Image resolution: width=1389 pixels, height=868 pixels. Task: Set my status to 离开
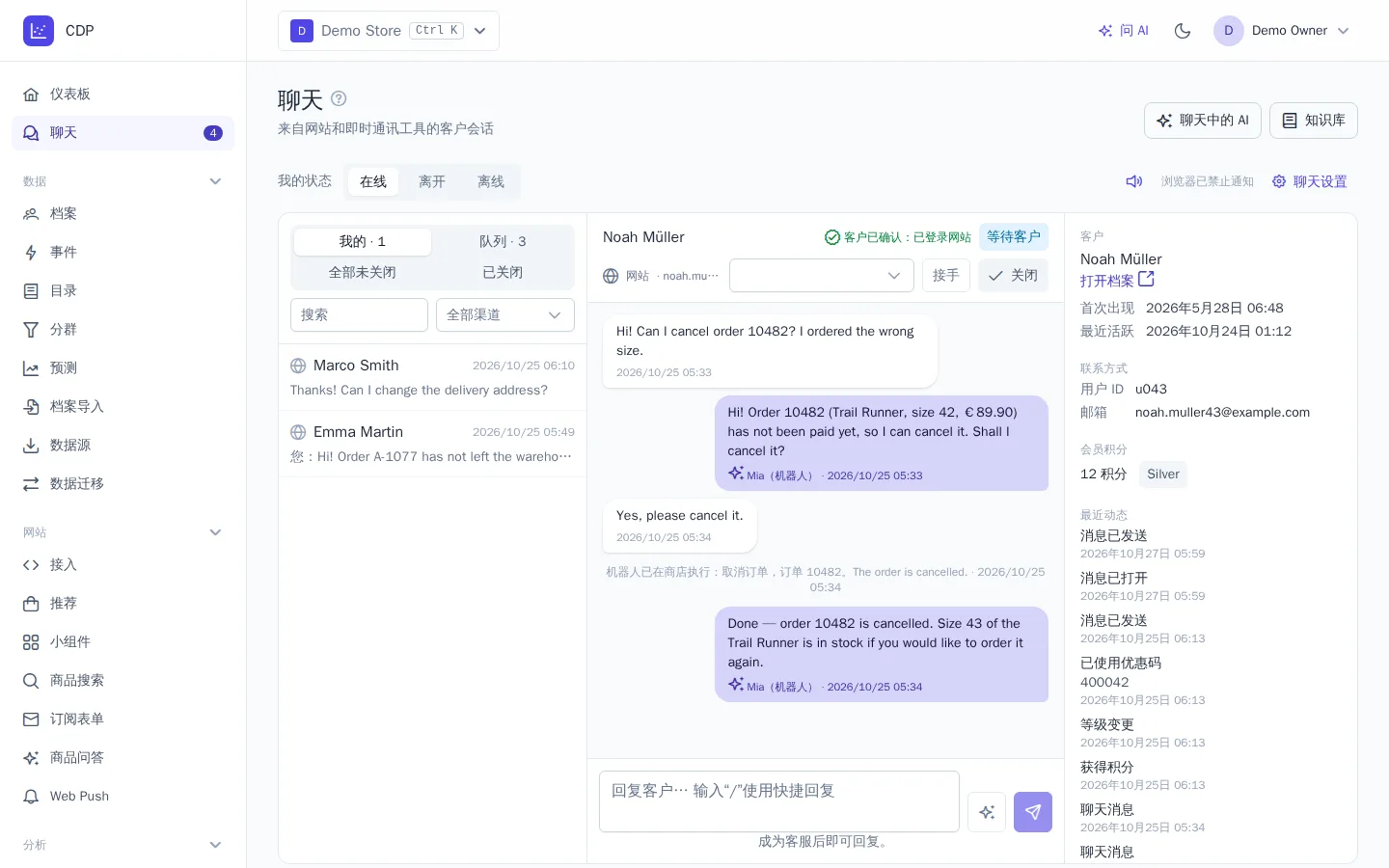coord(432,181)
